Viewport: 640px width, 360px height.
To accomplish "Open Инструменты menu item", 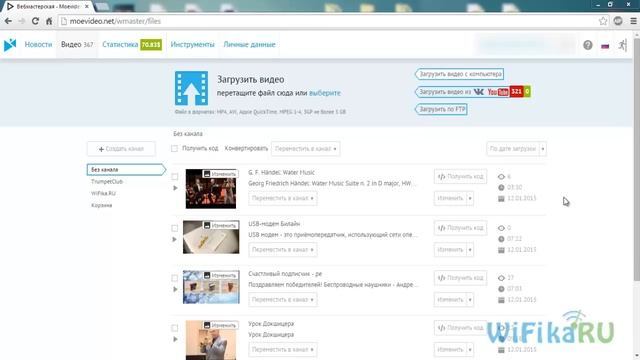I will 192,44.
